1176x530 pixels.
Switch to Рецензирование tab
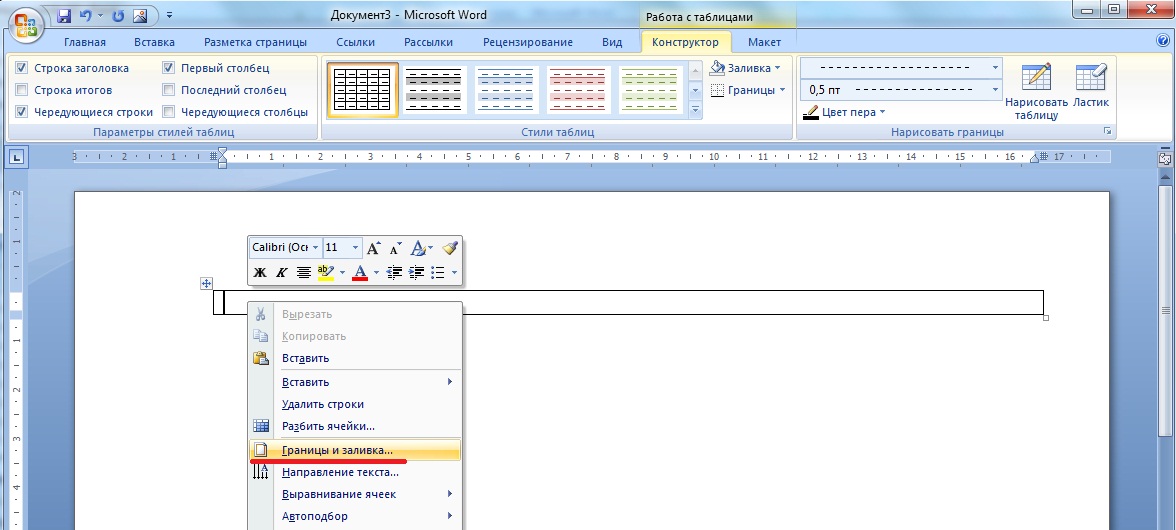tap(528, 42)
